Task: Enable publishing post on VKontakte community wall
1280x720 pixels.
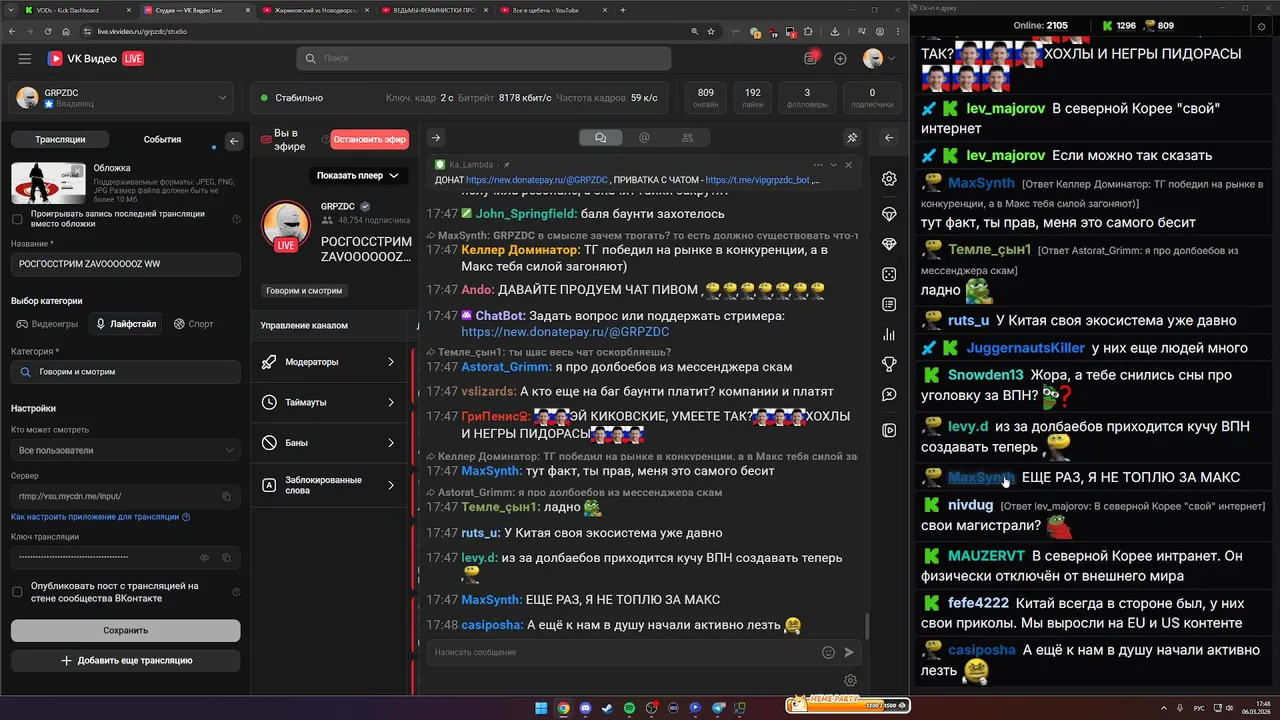Action: (17, 592)
